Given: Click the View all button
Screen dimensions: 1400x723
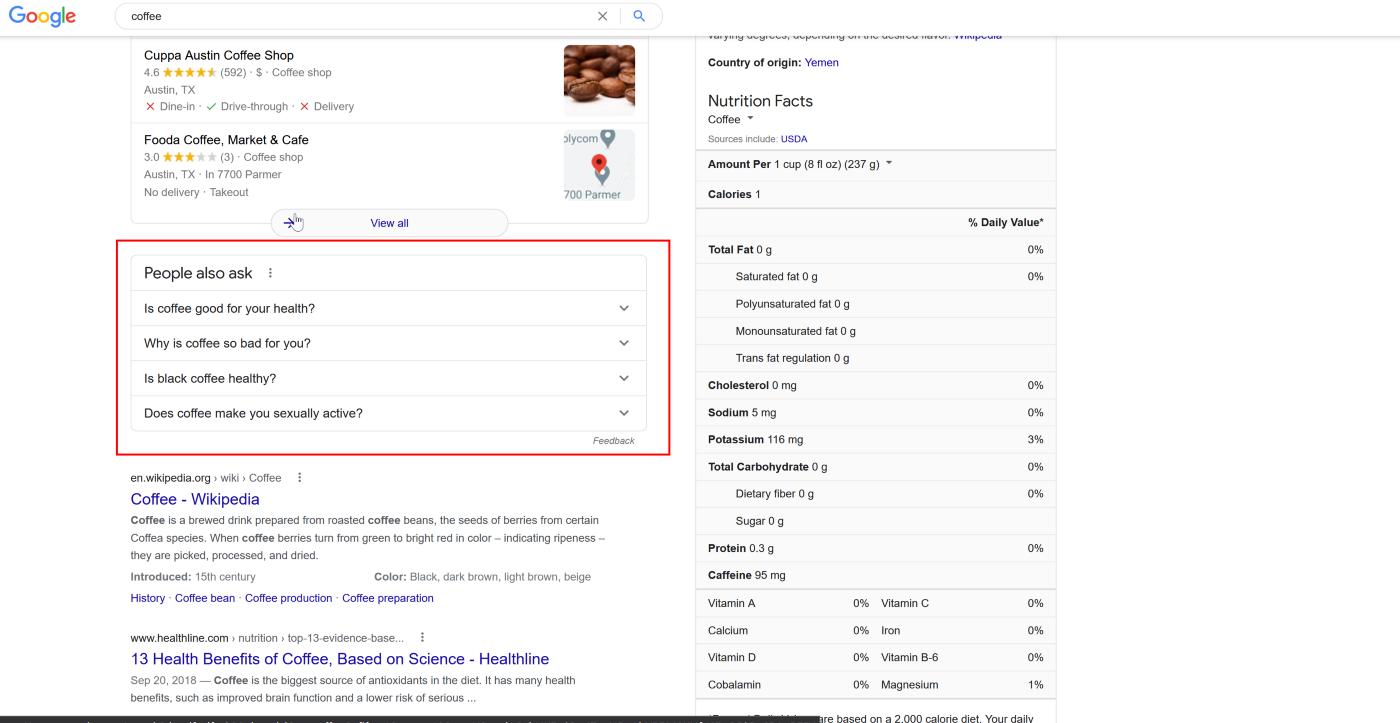Looking at the screenshot, I should click(x=389, y=222).
